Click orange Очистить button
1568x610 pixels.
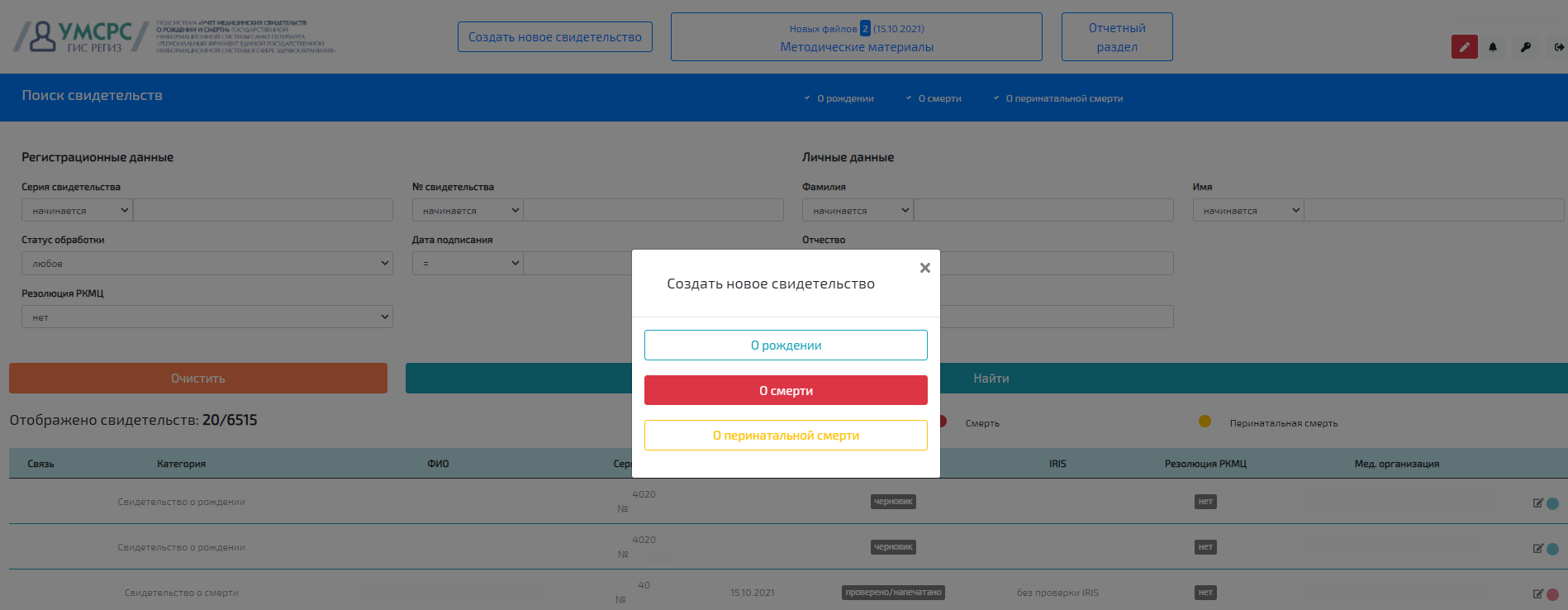(x=198, y=378)
